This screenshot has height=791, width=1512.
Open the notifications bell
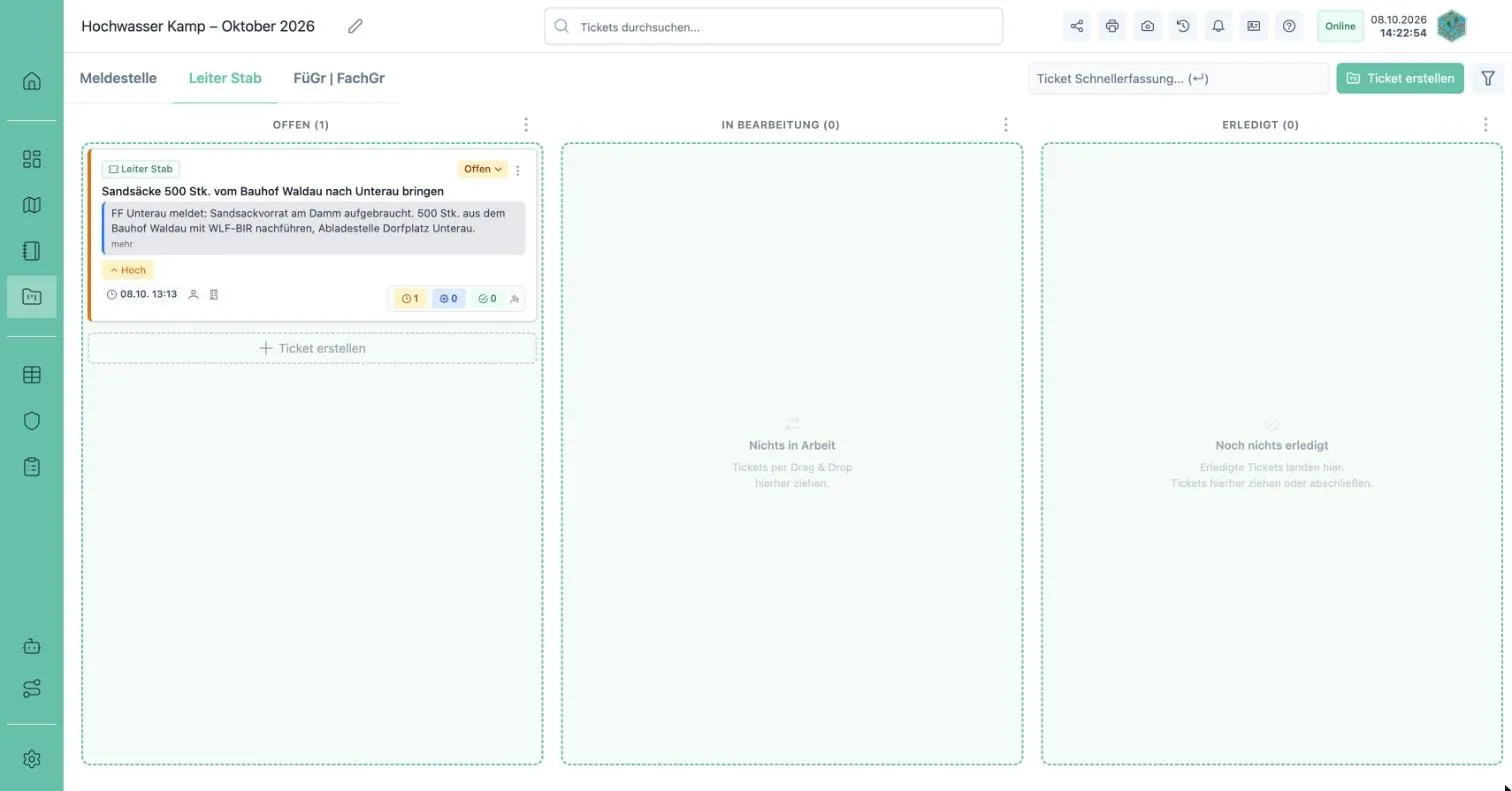pyautogui.click(x=1218, y=27)
